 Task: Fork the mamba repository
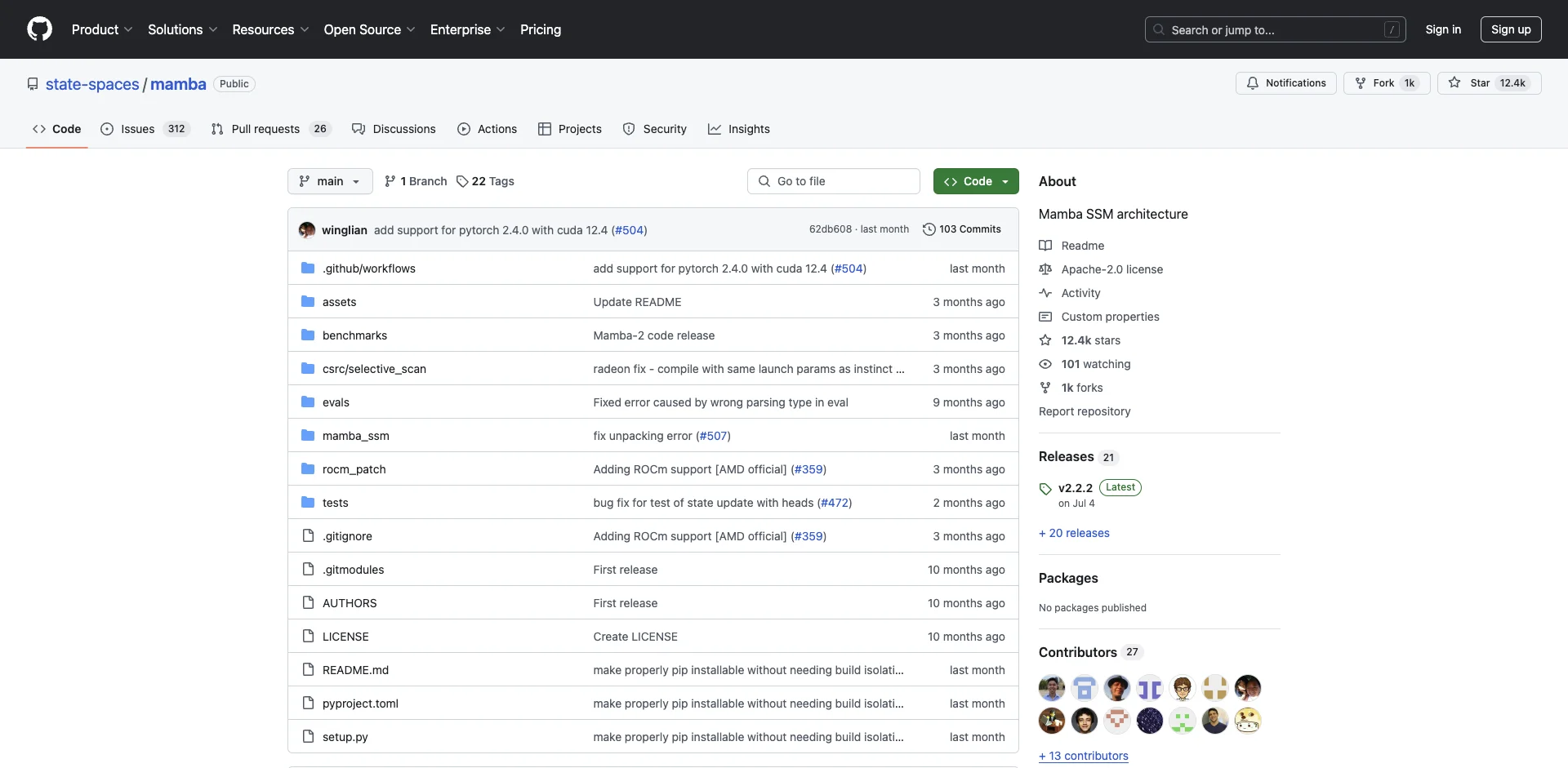click(1387, 83)
